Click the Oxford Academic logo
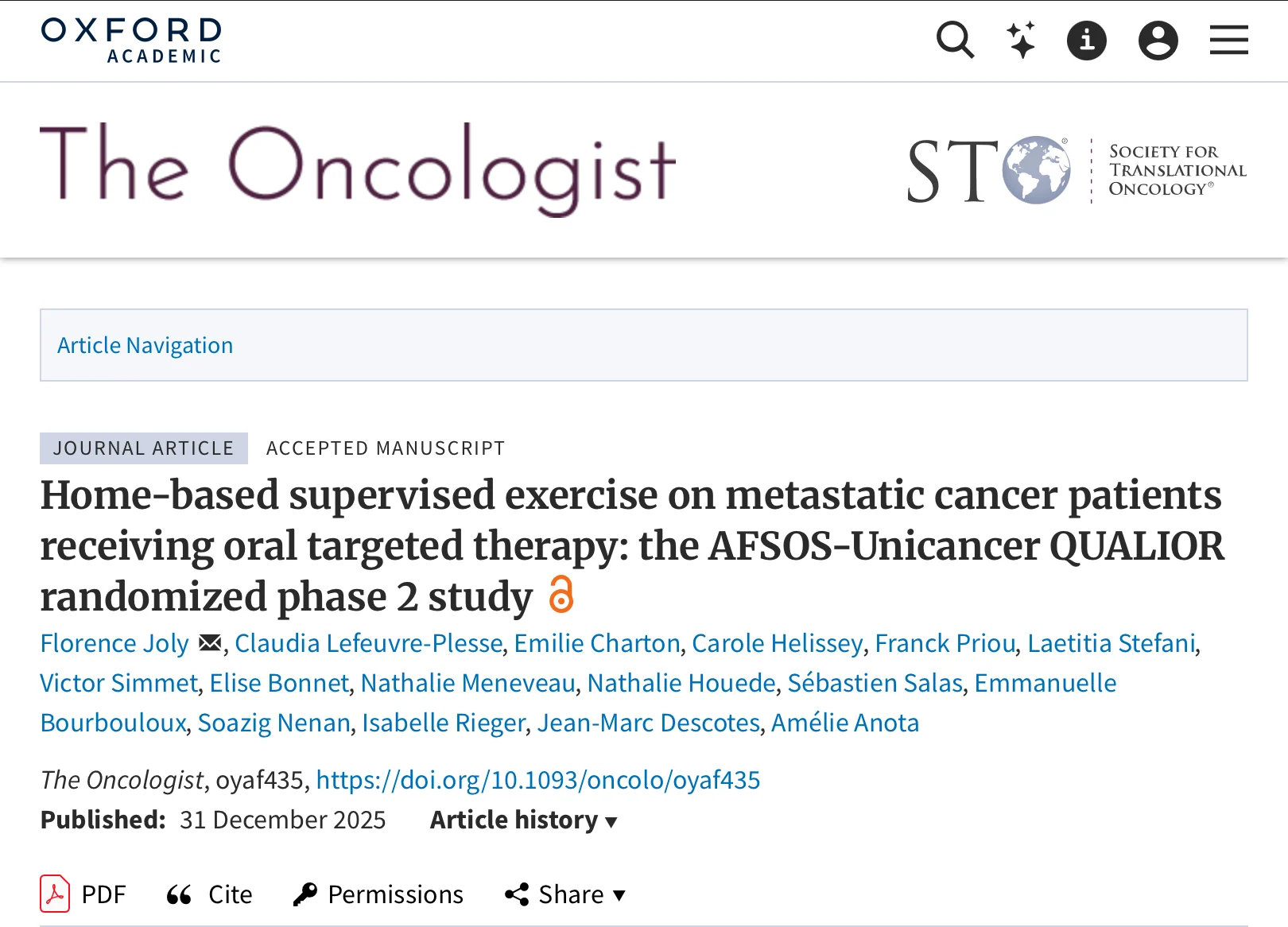The image size is (1288, 927). pyautogui.click(x=130, y=38)
